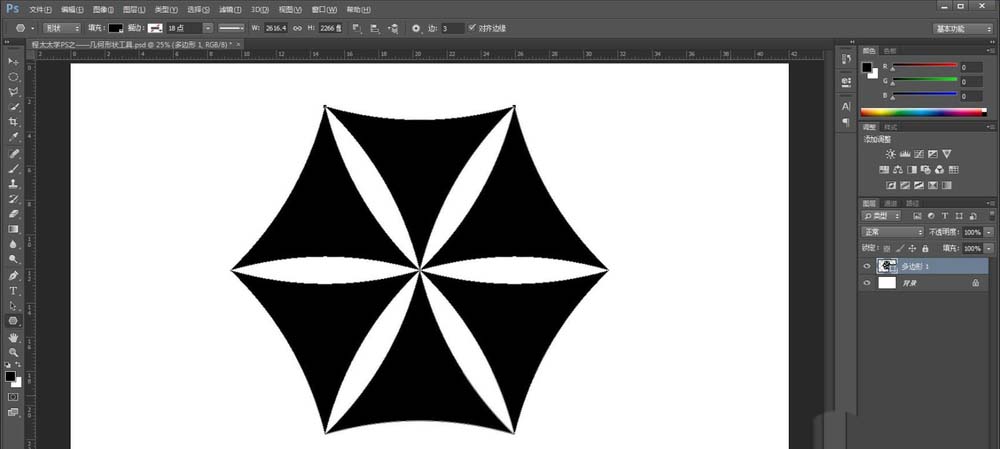Image resolution: width=1000 pixels, height=449 pixels.
Task: Click the Brightness/Contrast adjustment icon
Action: click(x=890, y=154)
